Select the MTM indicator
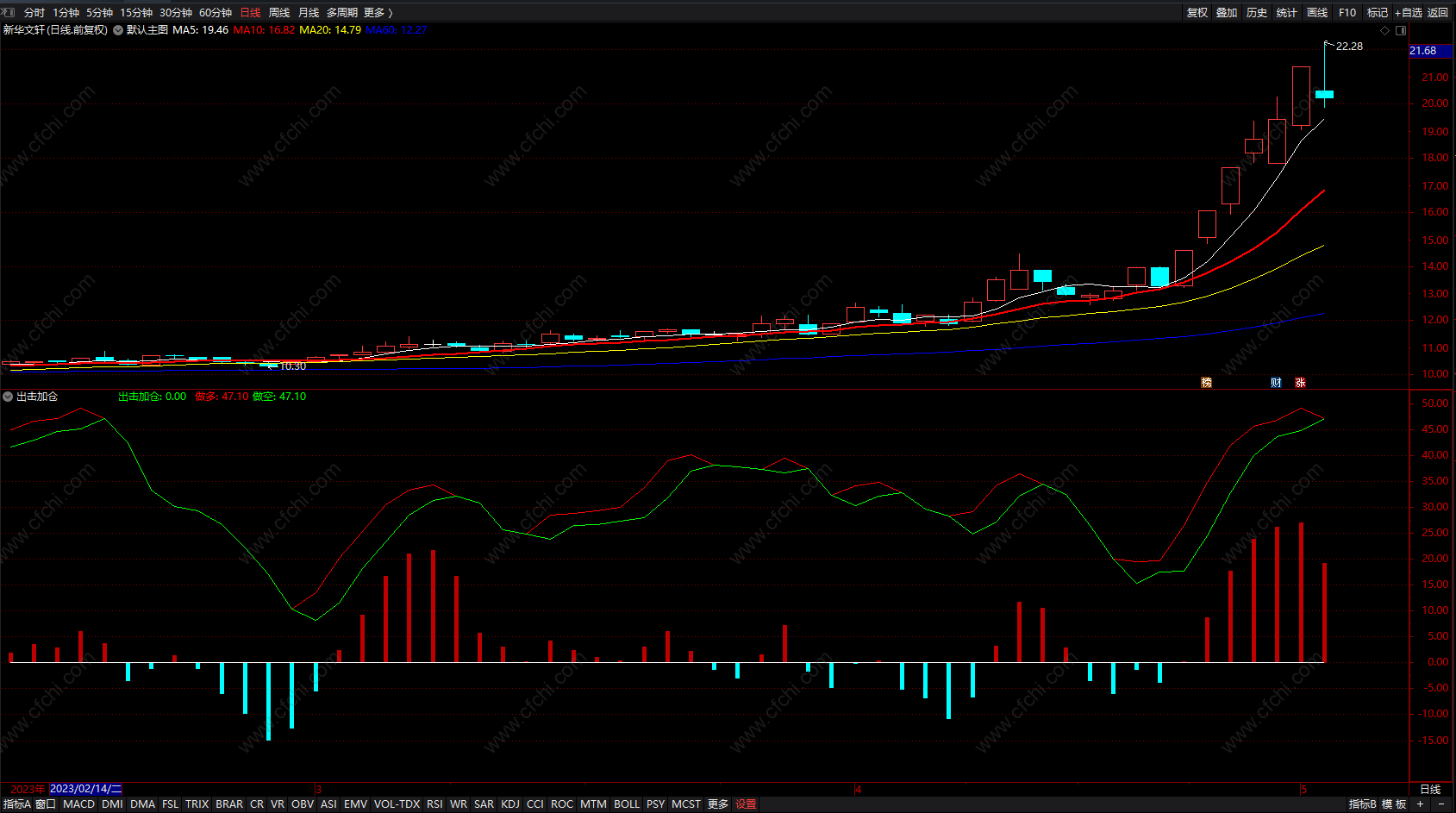Screen dimensions: 1456x813 pos(593,804)
